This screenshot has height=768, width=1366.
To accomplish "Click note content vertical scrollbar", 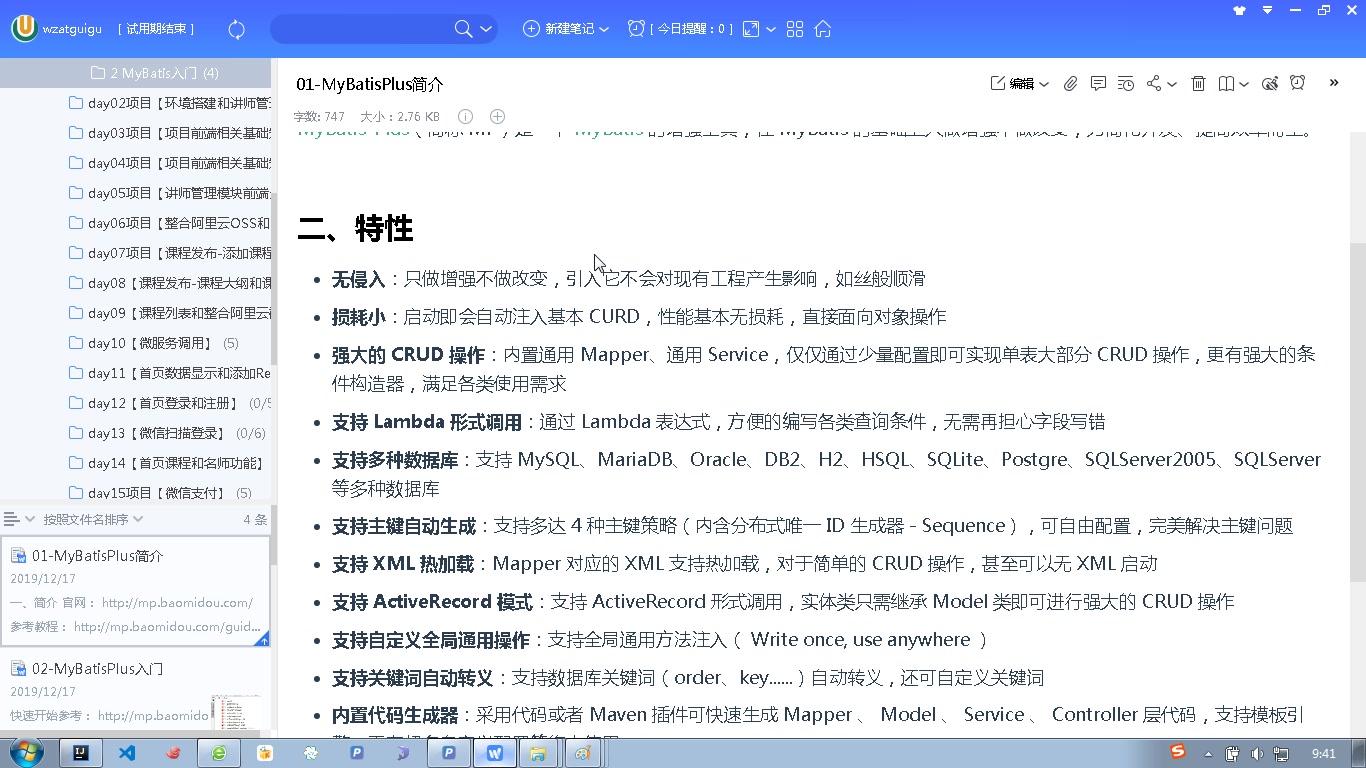I will (1357, 412).
